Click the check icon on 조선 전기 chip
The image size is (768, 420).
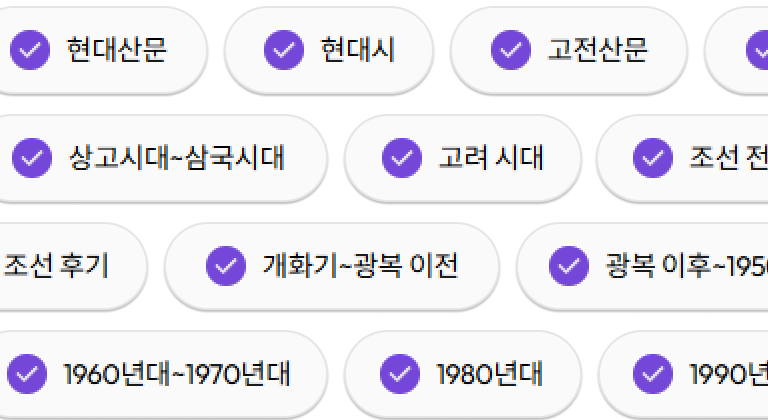pyautogui.click(x=653, y=157)
